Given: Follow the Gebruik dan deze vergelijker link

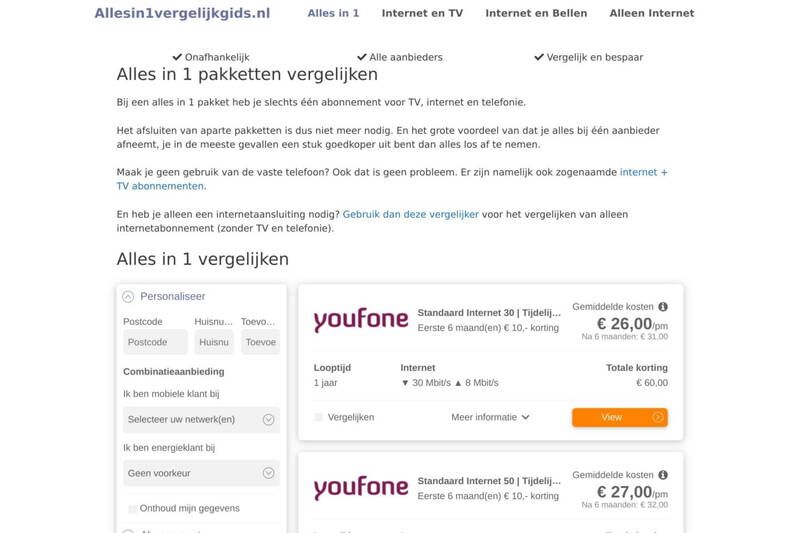Looking at the screenshot, I should pyautogui.click(x=410, y=214).
